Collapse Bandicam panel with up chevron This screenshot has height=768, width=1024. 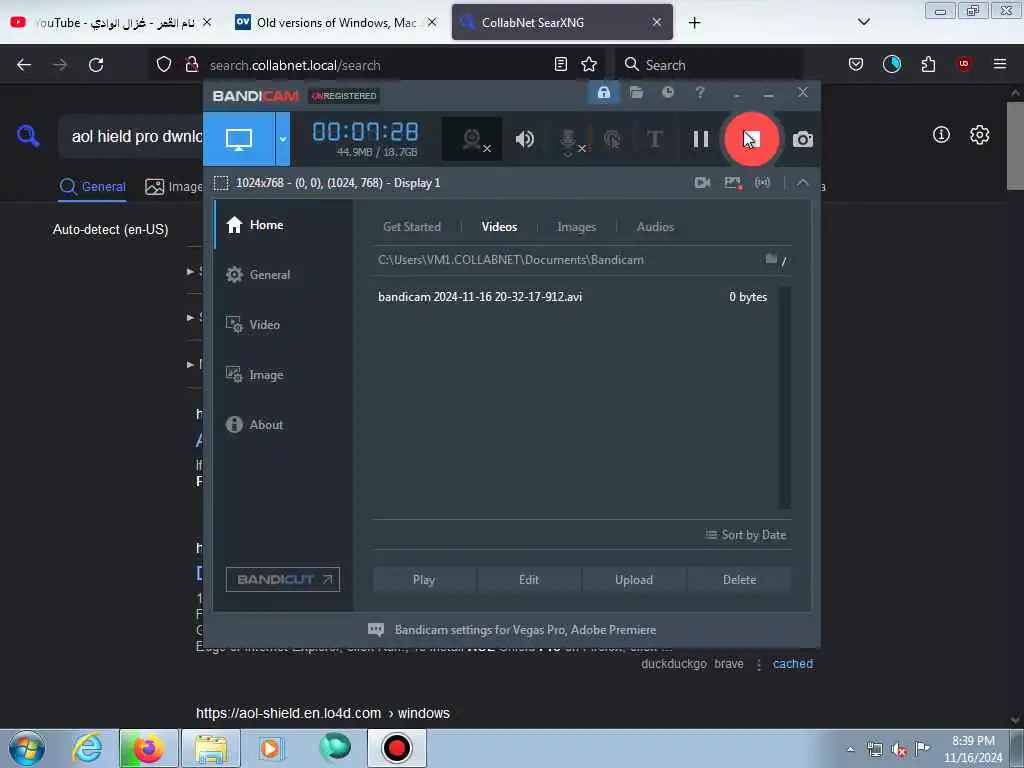tap(803, 183)
